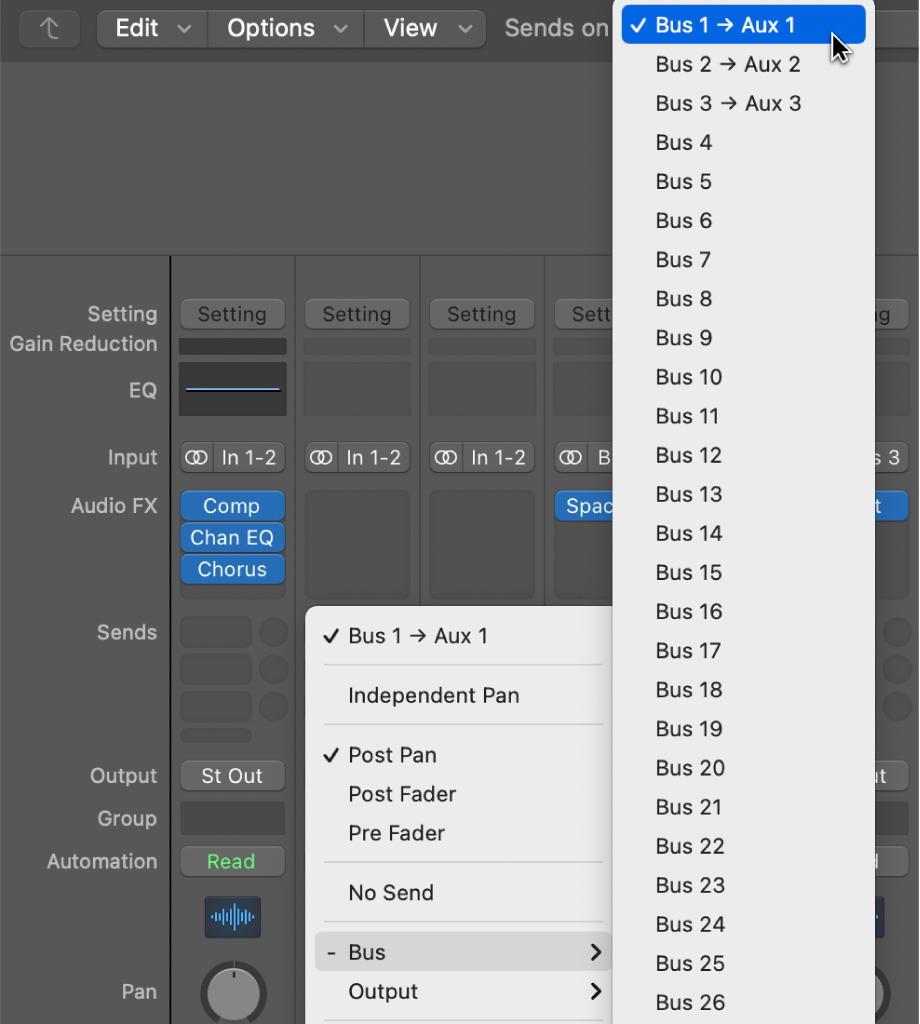
Task: Select Bus 20 from the bus list
Action: pyautogui.click(x=744, y=768)
